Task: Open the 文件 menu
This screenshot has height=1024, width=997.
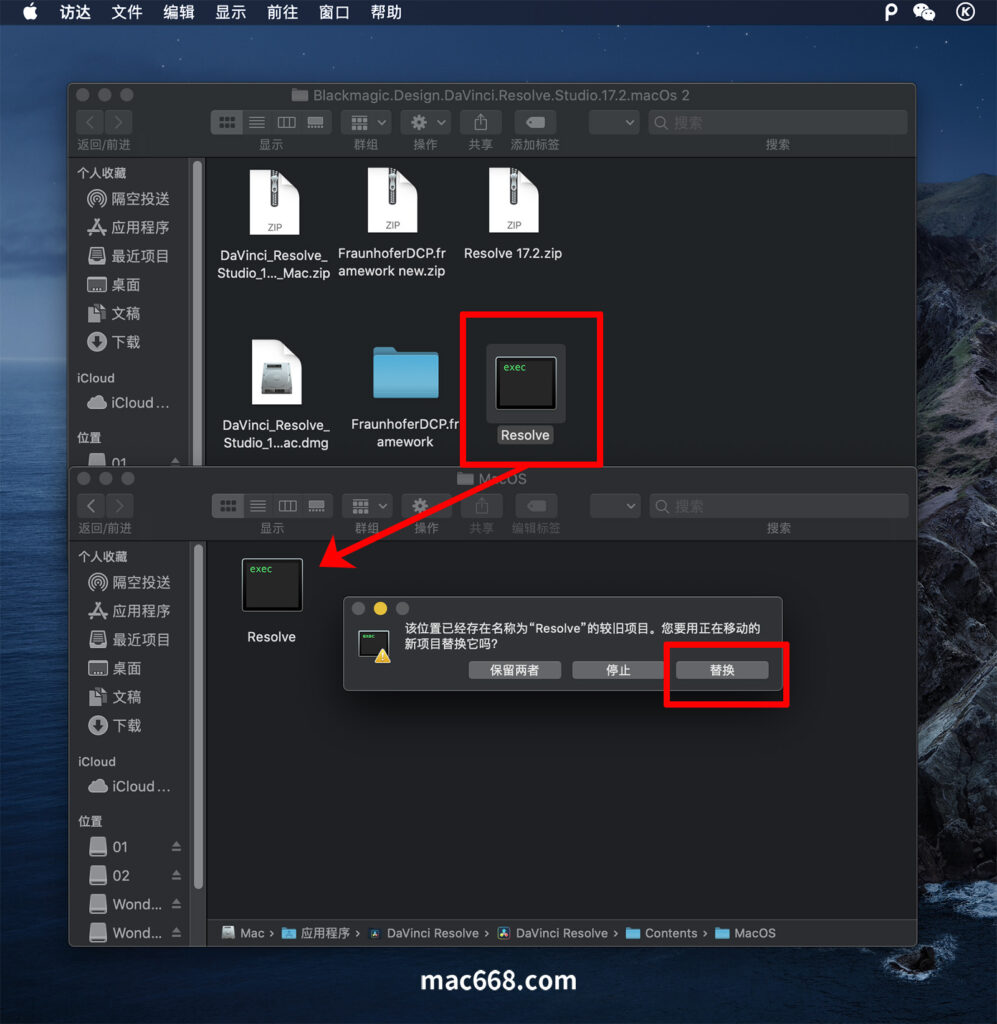Action: (127, 12)
